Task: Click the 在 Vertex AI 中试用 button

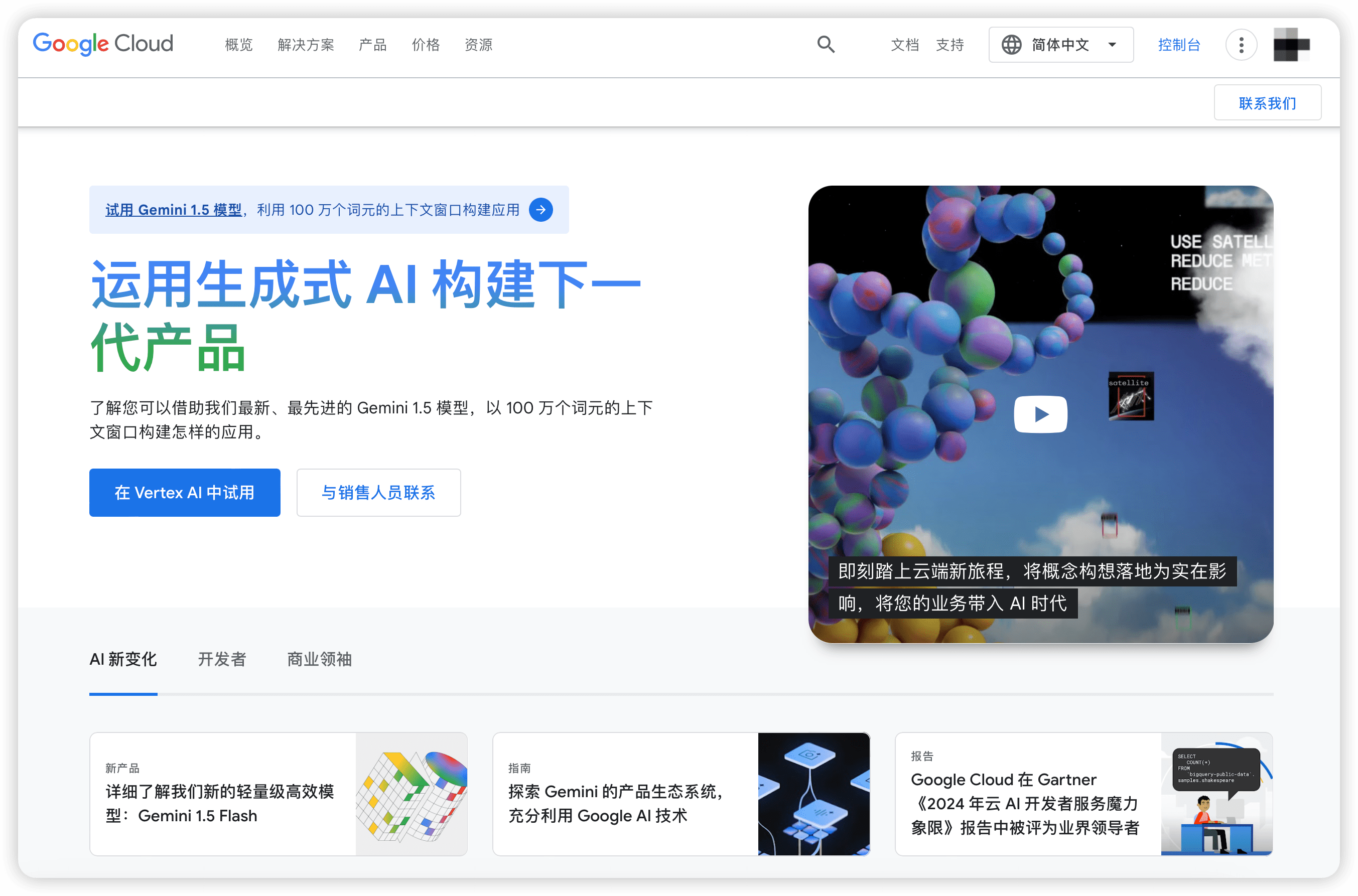Action: [185, 493]
